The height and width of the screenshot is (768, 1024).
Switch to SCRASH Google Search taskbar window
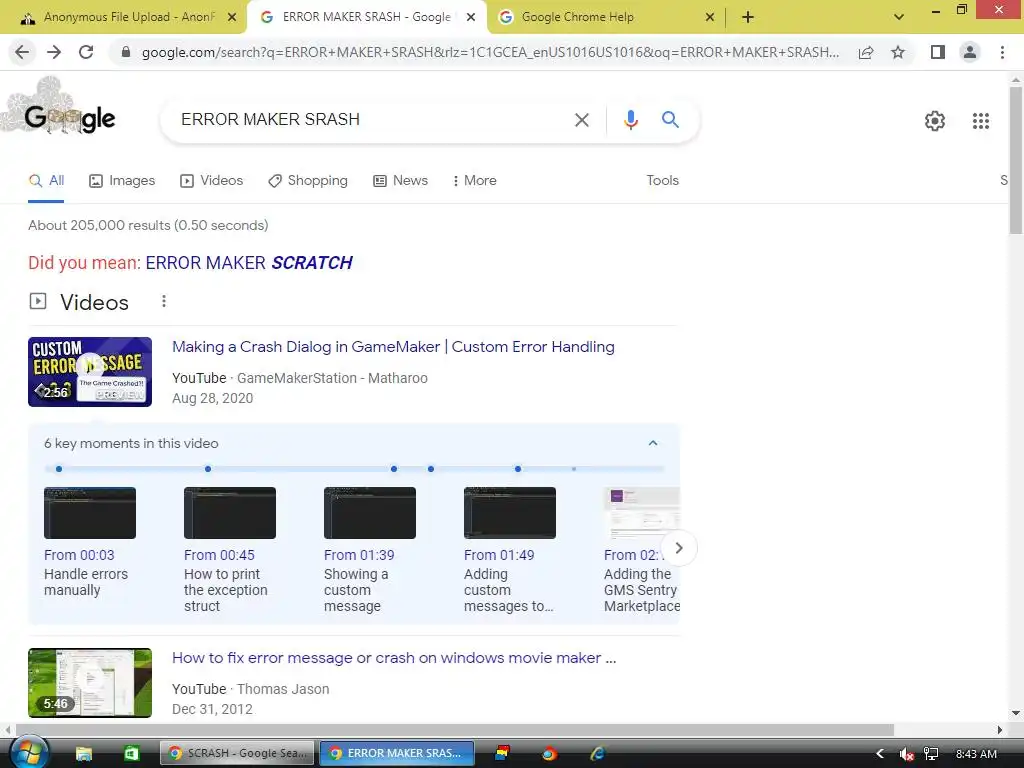point(238,753)
